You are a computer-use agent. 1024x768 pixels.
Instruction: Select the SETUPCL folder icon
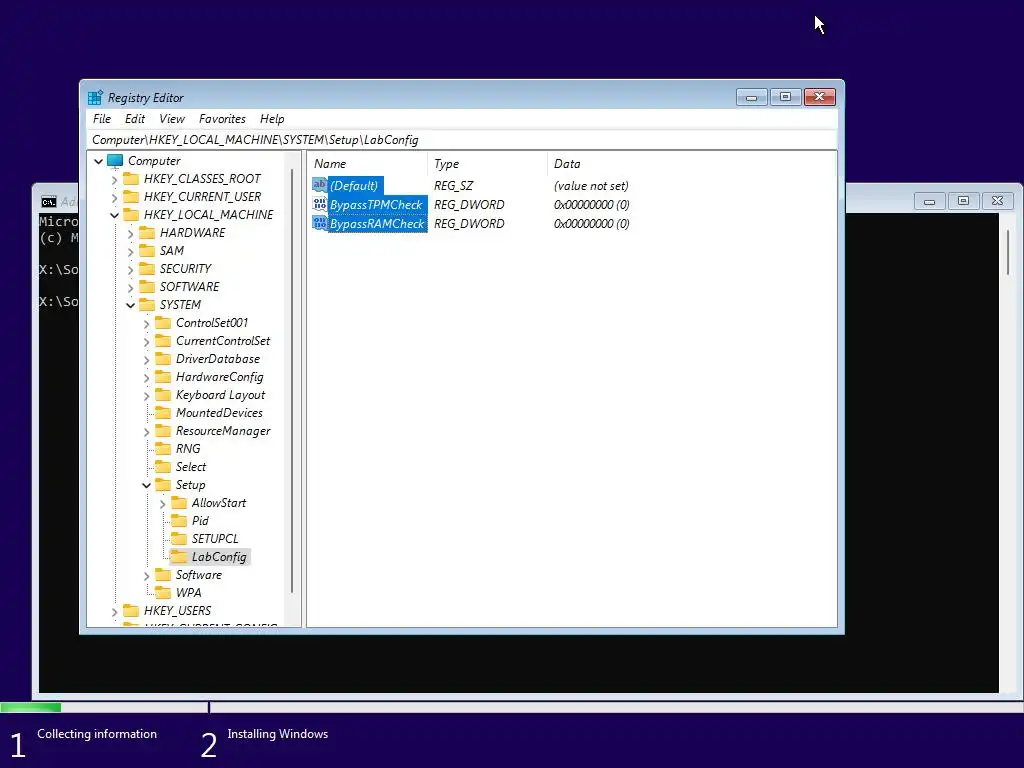pyautogui.click(x=178, y=539)
